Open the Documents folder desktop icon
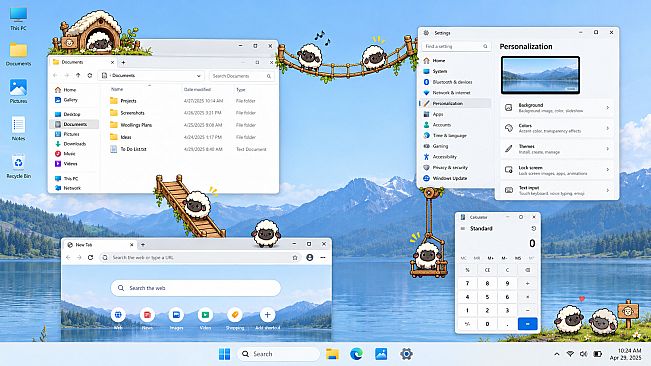651x366 pixels. click(18, 55)
